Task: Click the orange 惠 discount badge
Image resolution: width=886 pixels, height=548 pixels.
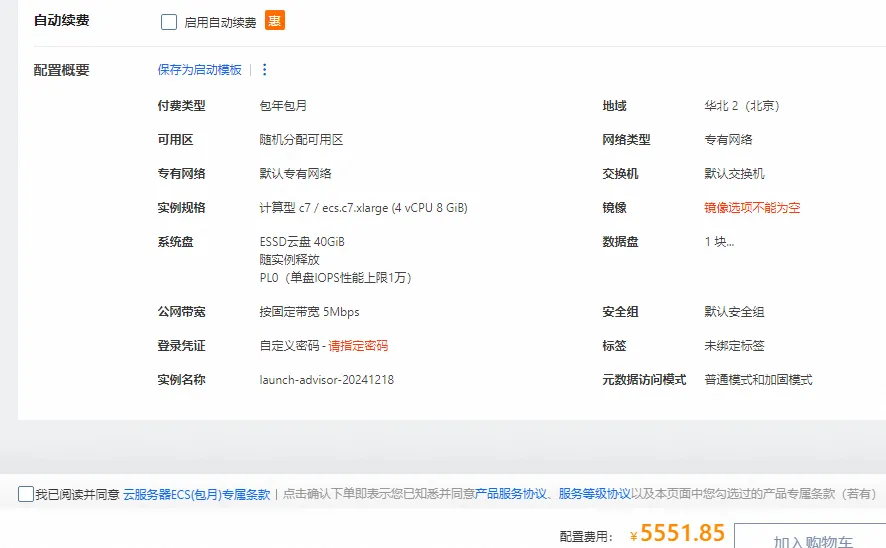Action: click(275, 21)
